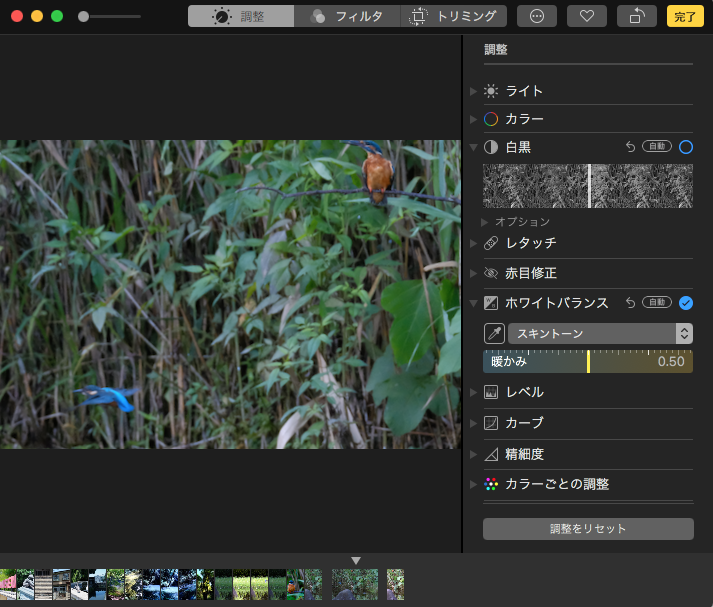Click the zoom slider in toolbar
The image size is (713, 607).
pos(110,16)
